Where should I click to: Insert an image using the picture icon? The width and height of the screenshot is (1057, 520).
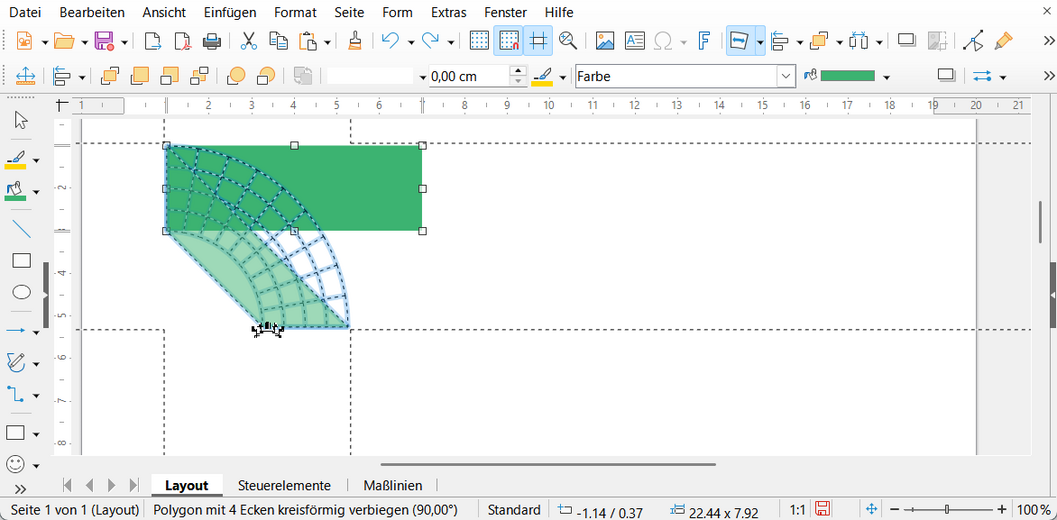click(x=604, y=41)
